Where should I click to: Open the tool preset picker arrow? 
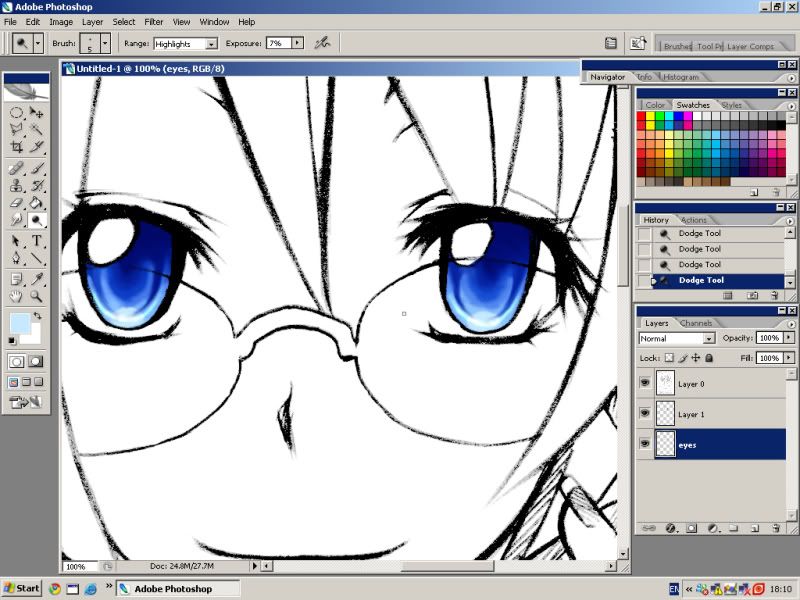click(38, 43)
